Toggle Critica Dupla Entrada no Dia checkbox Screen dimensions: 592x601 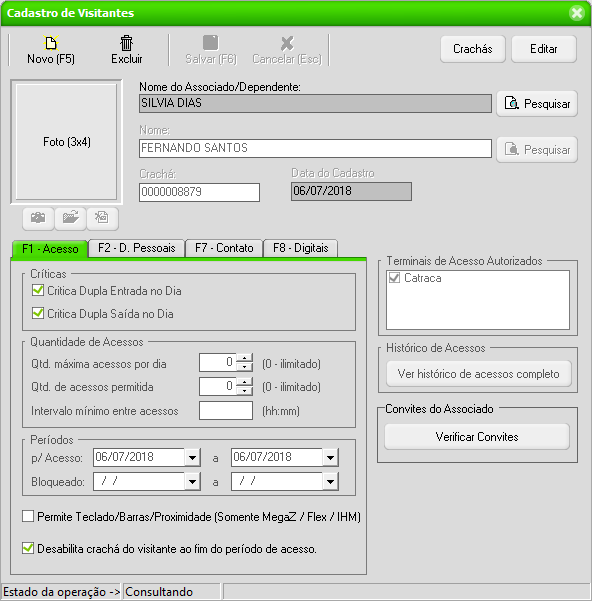click(38, 290)
